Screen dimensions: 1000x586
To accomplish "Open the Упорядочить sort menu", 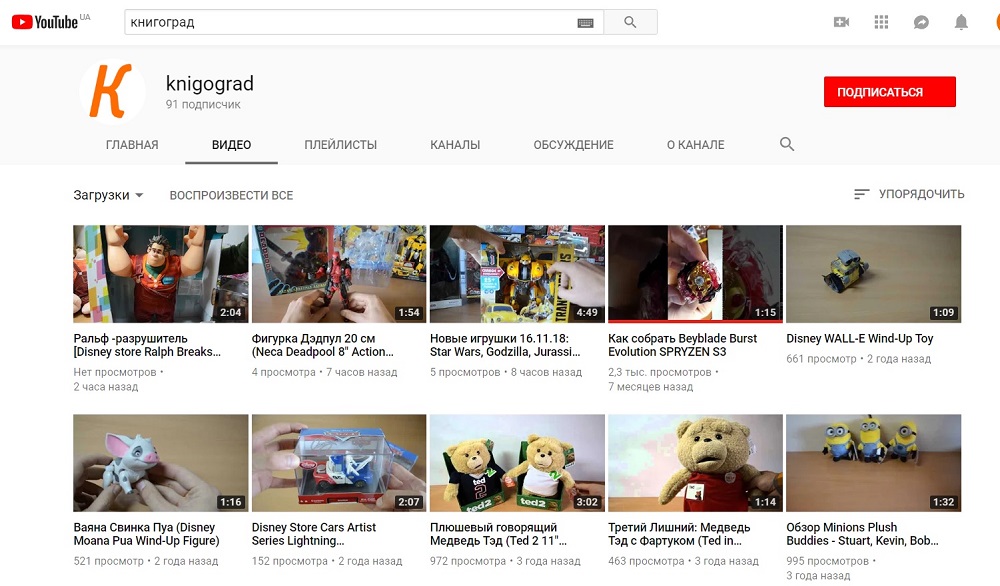I will pos(909,194).
